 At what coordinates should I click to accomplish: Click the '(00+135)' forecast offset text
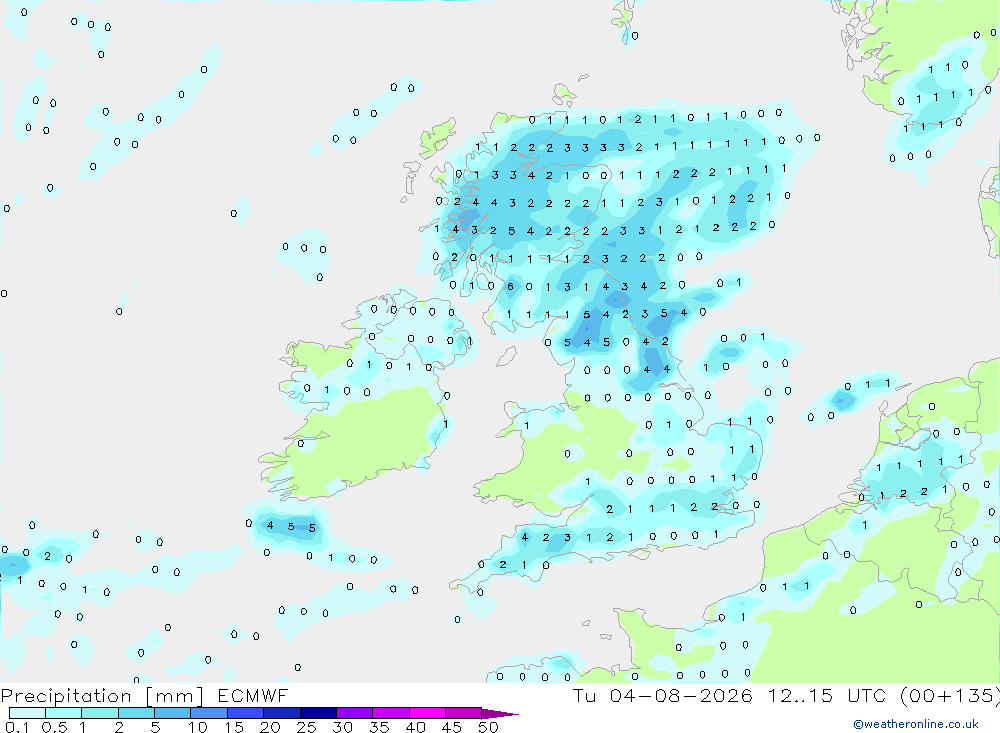950,696
